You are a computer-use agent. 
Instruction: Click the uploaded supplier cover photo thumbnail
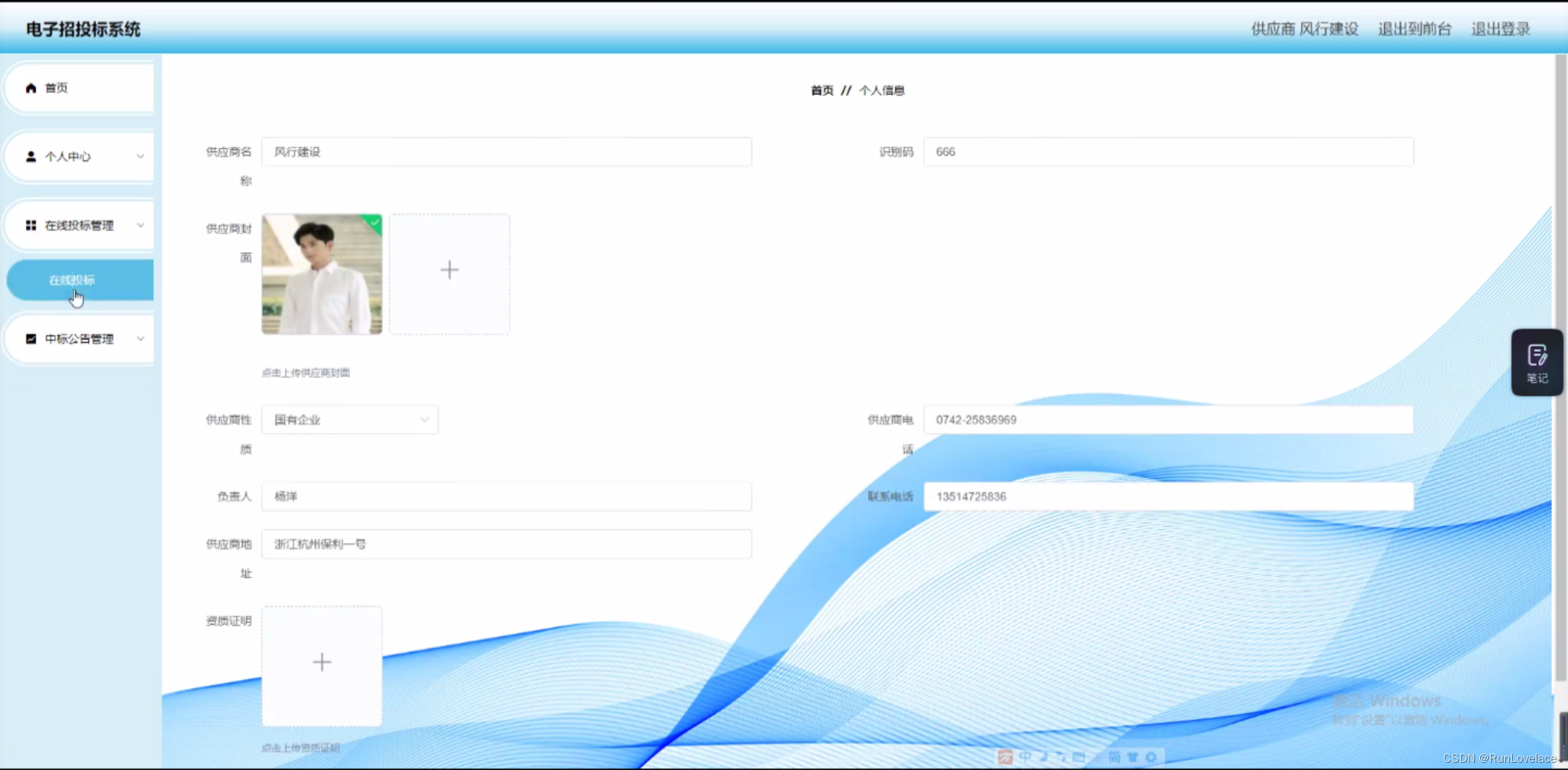tap(322, 274)
